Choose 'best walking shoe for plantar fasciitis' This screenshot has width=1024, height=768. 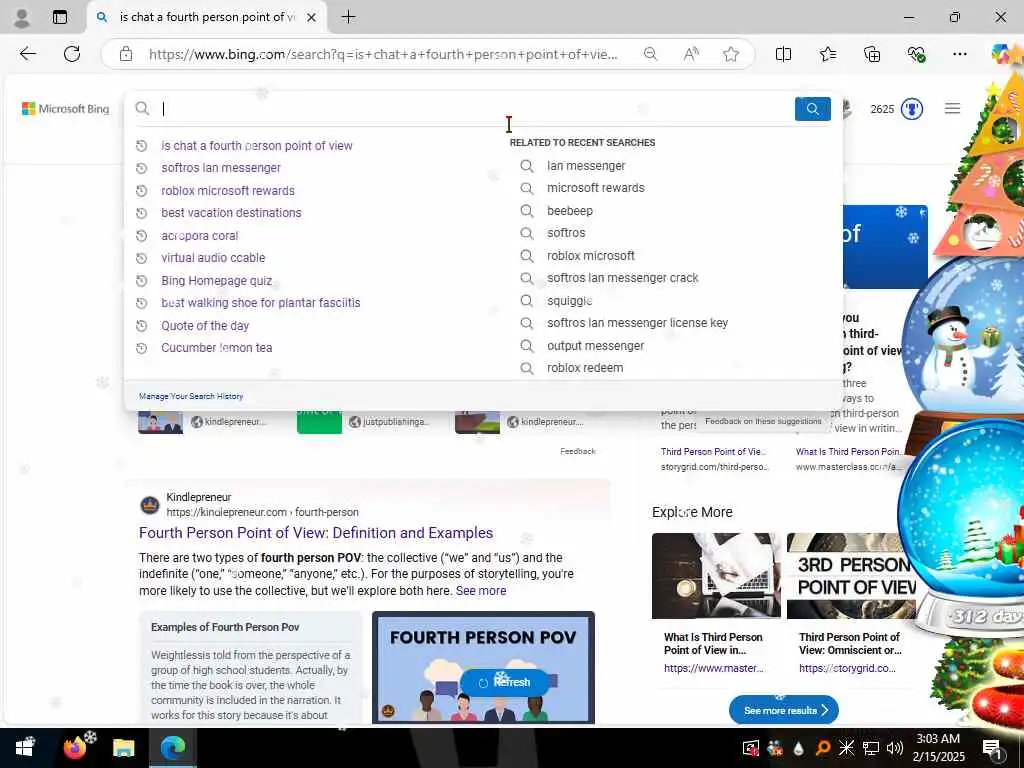pos(261,303)
